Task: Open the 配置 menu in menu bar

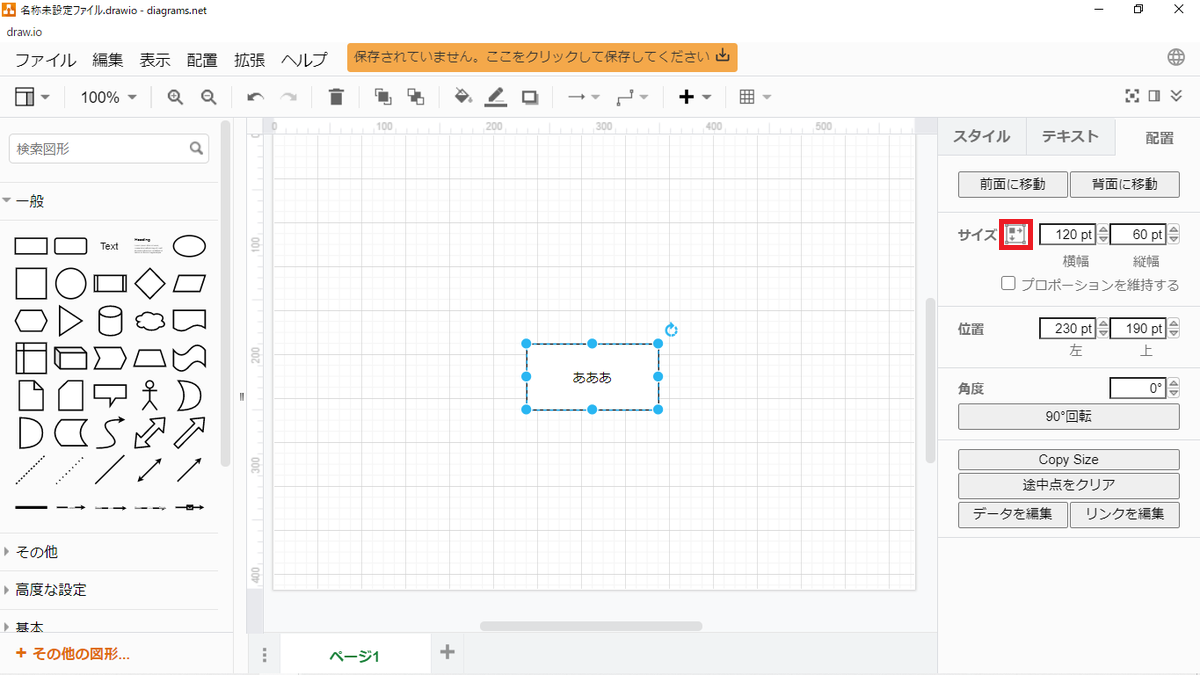Action: (x=202, y=59)
